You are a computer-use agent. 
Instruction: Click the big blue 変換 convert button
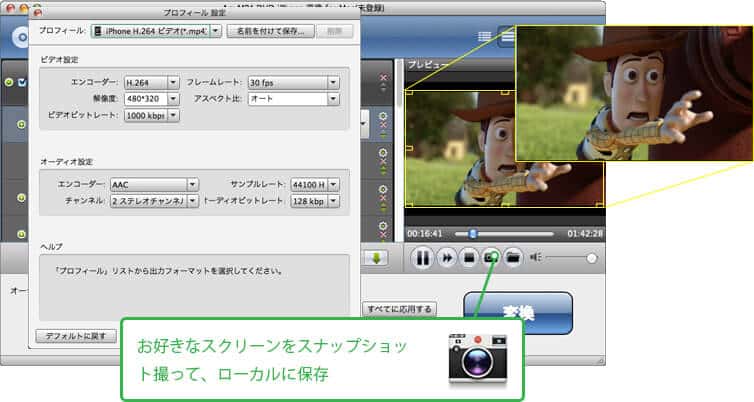pyautogui.click(x=518, y=313)
